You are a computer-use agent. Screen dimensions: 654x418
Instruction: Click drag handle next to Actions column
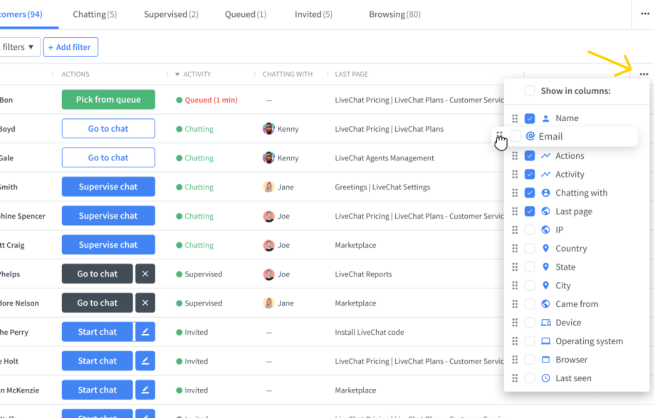[x=515, y=156]
